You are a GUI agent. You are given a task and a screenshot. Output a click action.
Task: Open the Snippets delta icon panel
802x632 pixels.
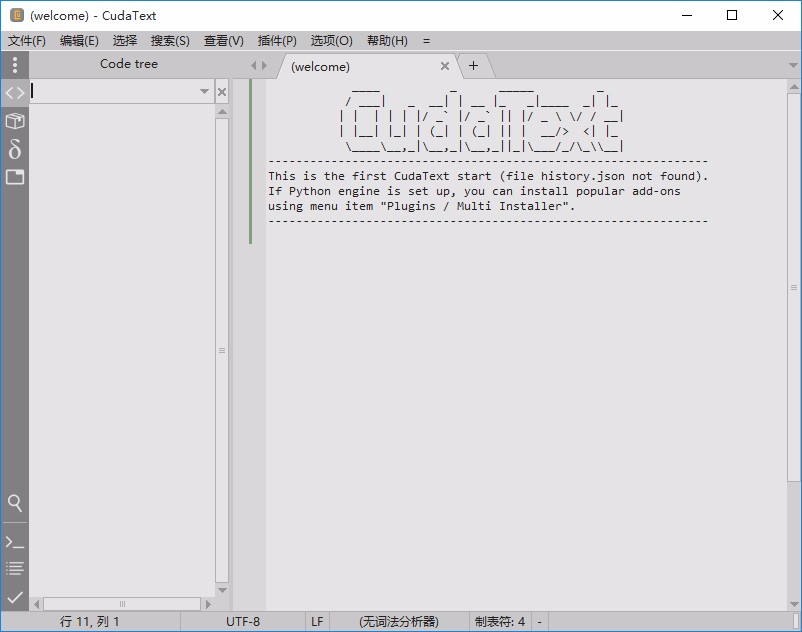tap(15, 149)
